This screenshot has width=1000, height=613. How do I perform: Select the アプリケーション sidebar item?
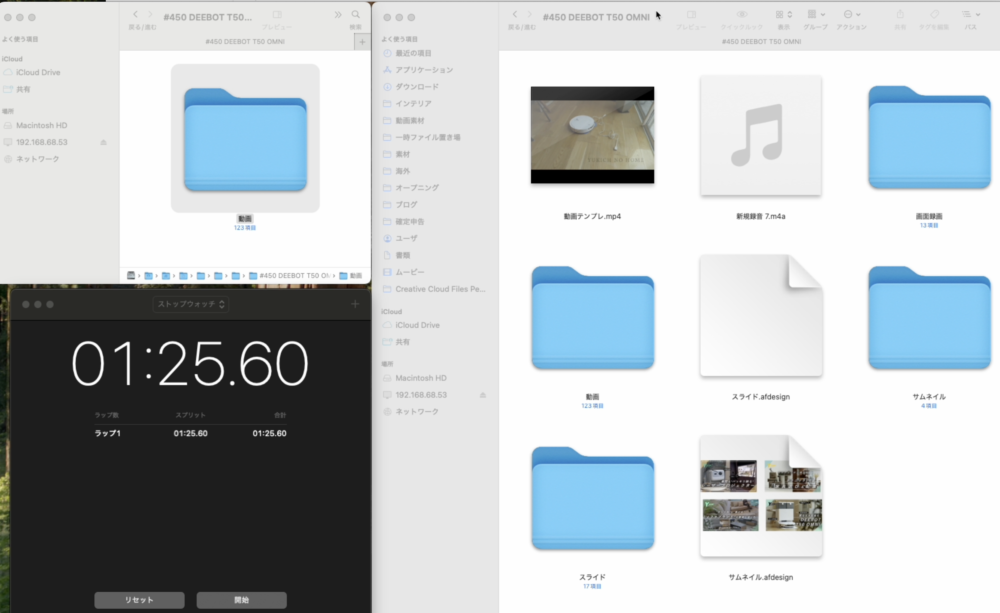coord(423,70)
